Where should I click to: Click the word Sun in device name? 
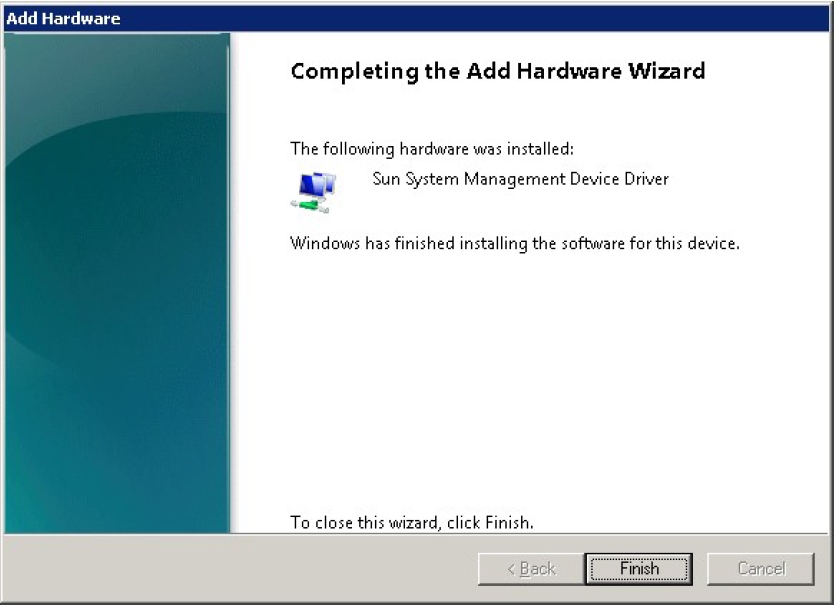386,179
